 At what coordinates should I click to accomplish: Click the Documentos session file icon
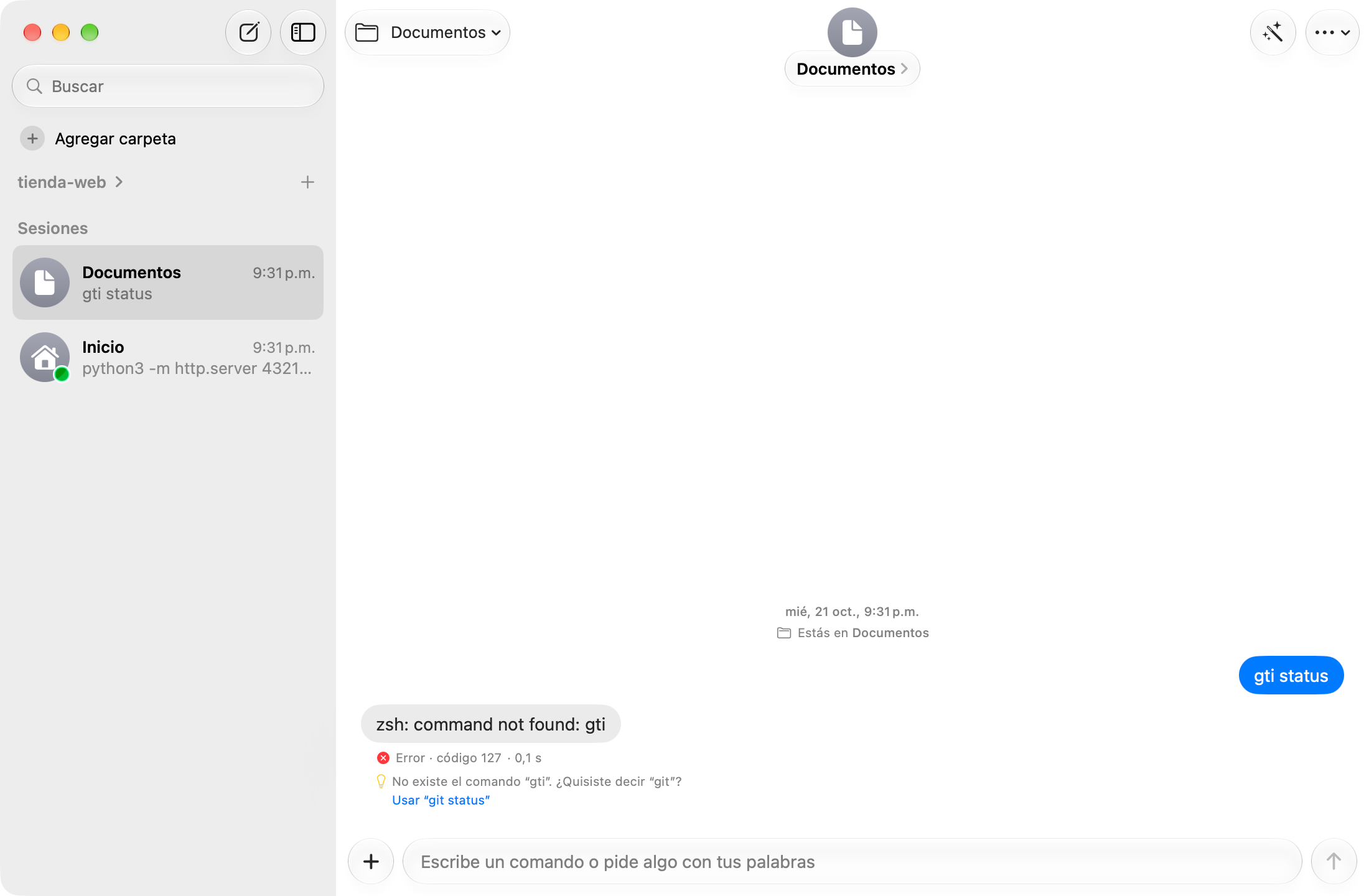click(x=45, y=282)
